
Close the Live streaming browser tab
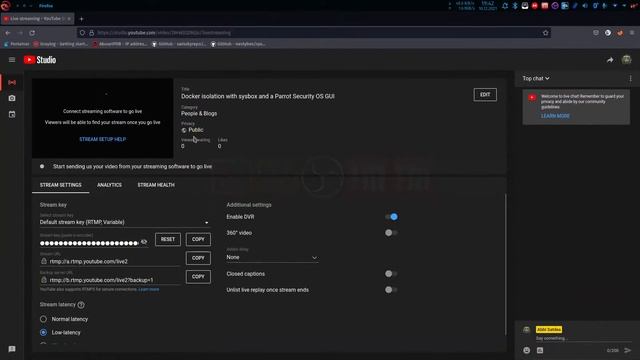tap(69, 19)
